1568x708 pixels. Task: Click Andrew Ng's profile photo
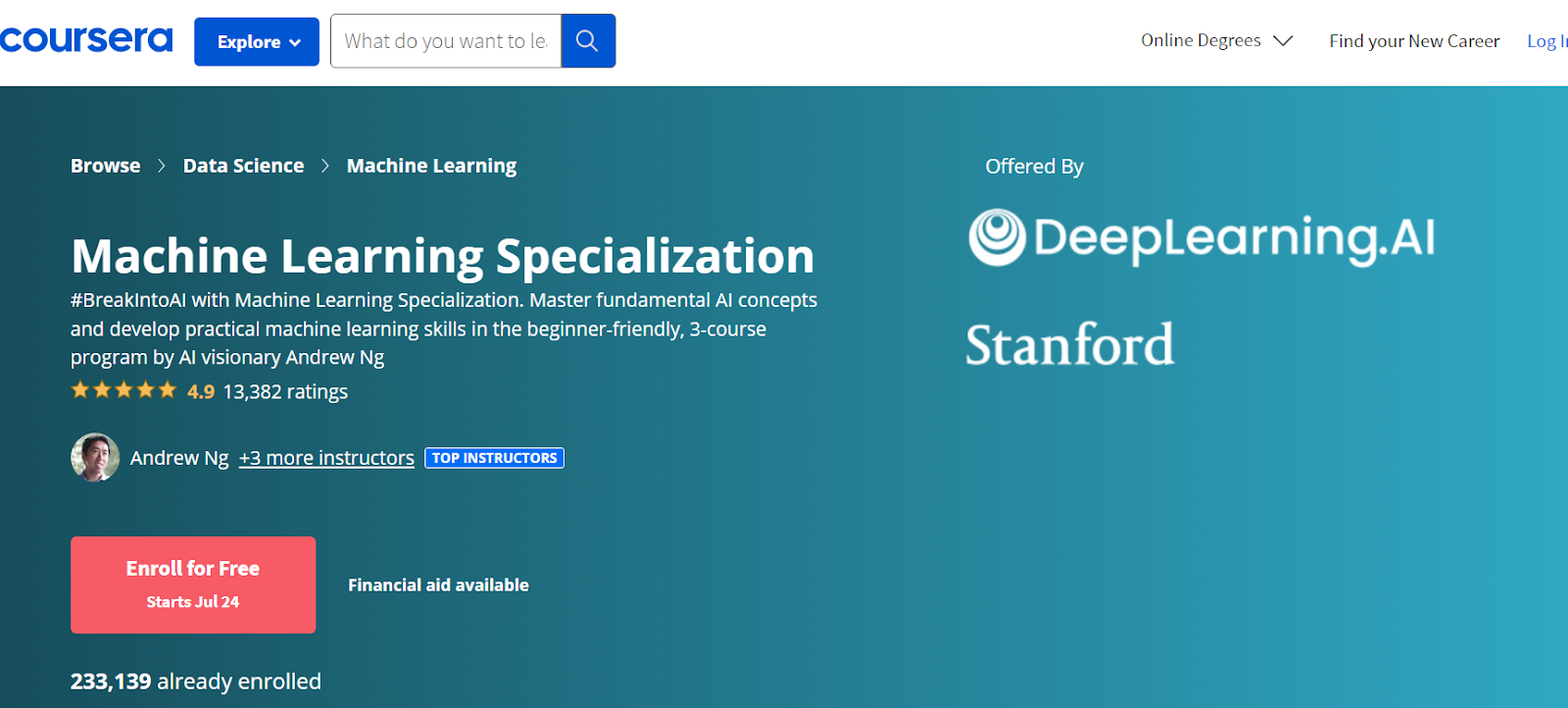pyautogui.click(x=95, y=458)
